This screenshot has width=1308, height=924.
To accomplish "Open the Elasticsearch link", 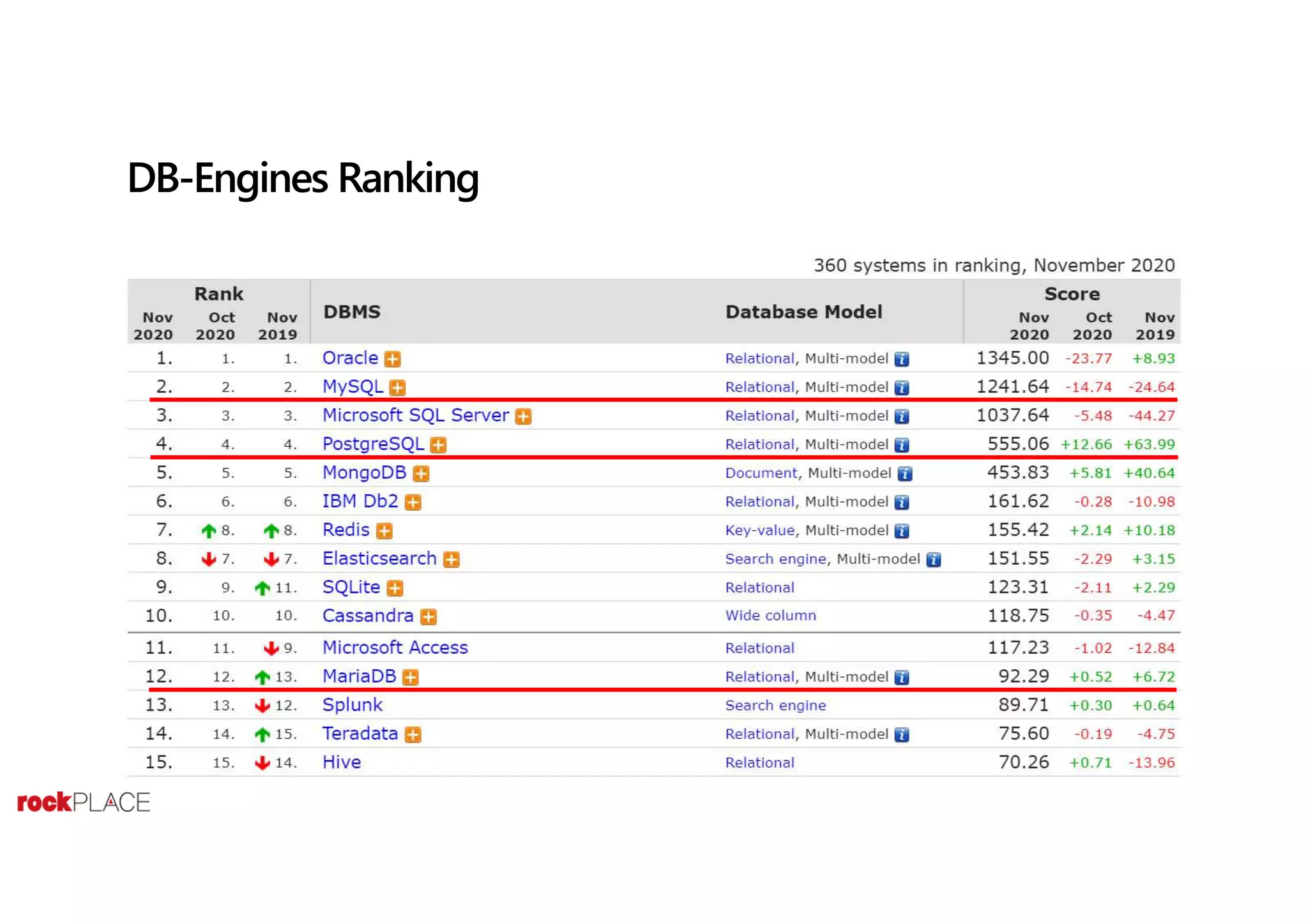I will pyautogui.click(x=379, y=559).
